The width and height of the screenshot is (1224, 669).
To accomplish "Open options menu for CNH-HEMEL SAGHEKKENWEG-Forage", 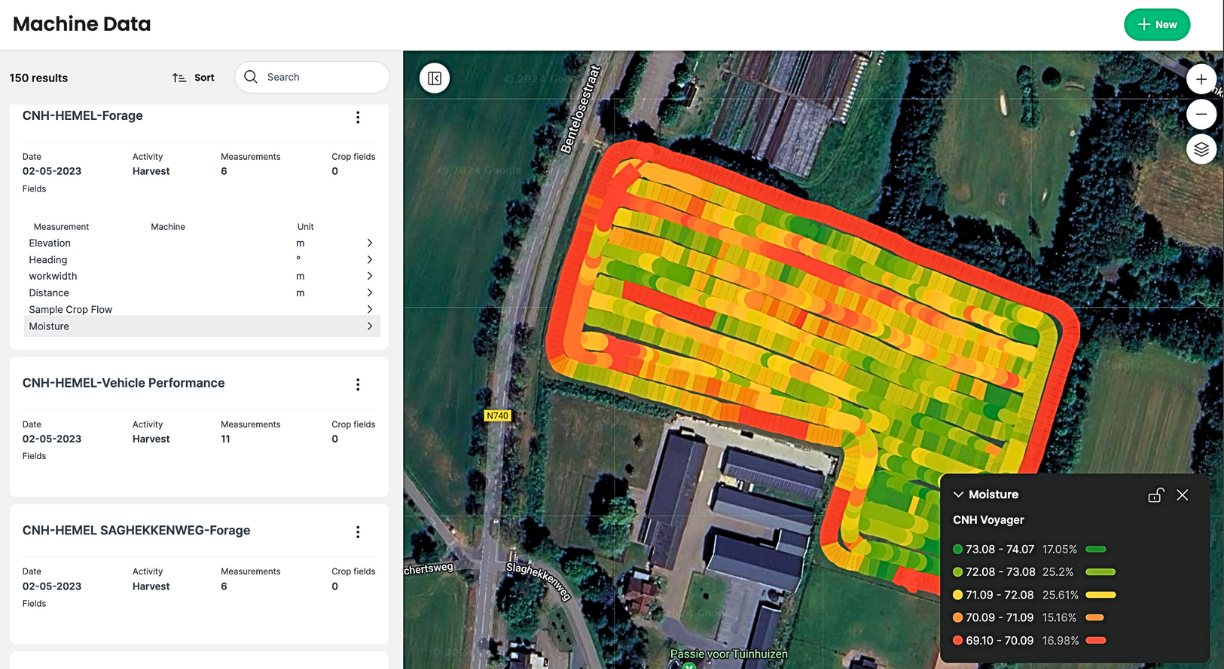I will (358, 531).
